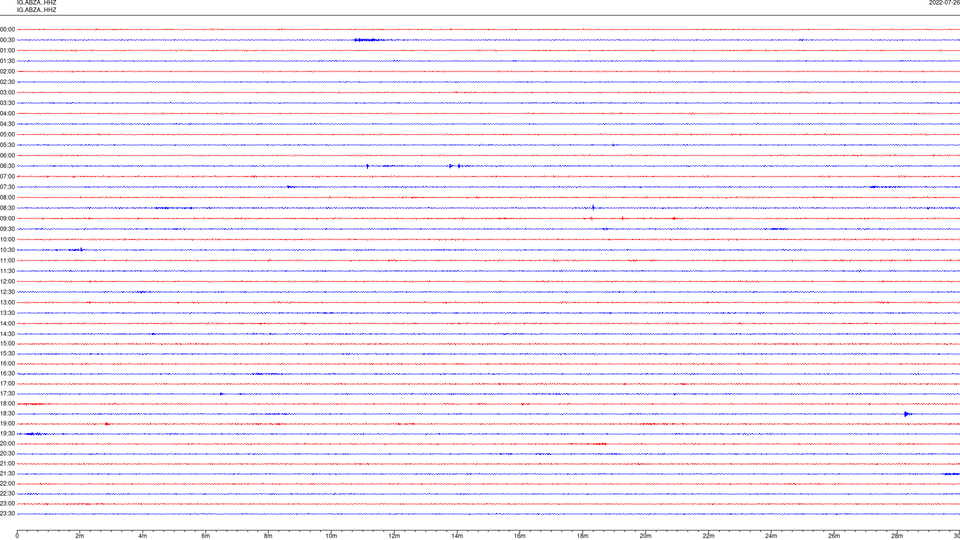Select the 20m axis tick label

pos(645,536)
